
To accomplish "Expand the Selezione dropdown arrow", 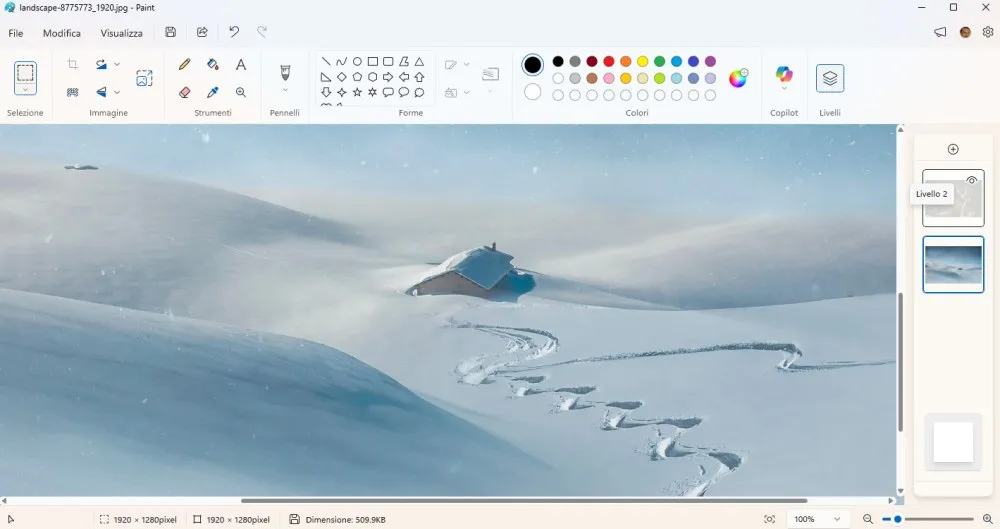I will coord(26,90).
